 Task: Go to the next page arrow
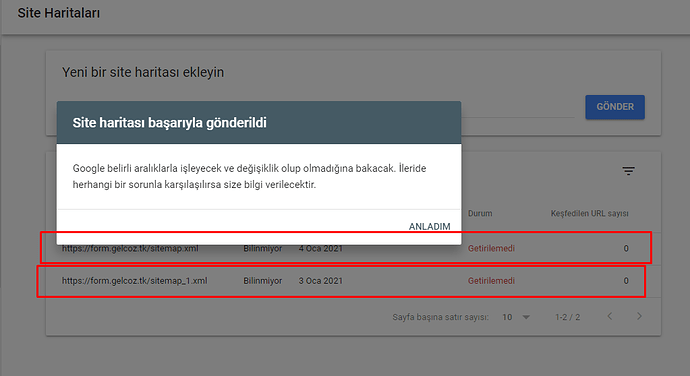[x=639, y=316]
